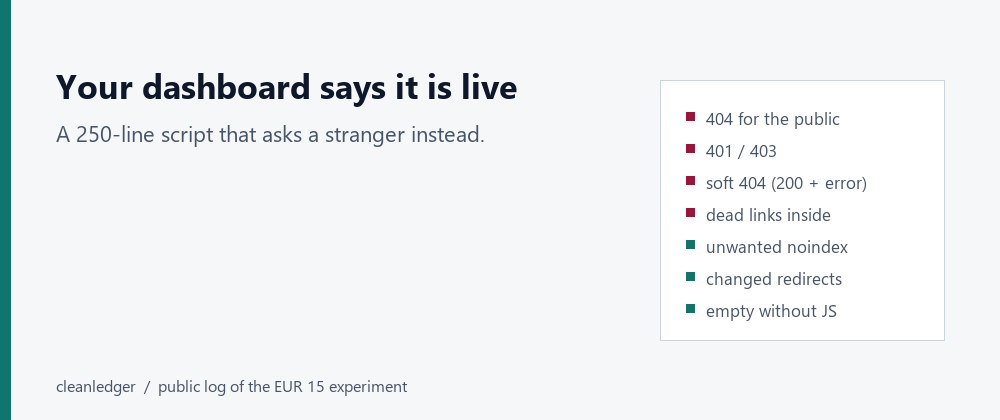Select the teal marker next to "changed redirects"
This screenshot has height=420, width=1000.
point(690,276)
